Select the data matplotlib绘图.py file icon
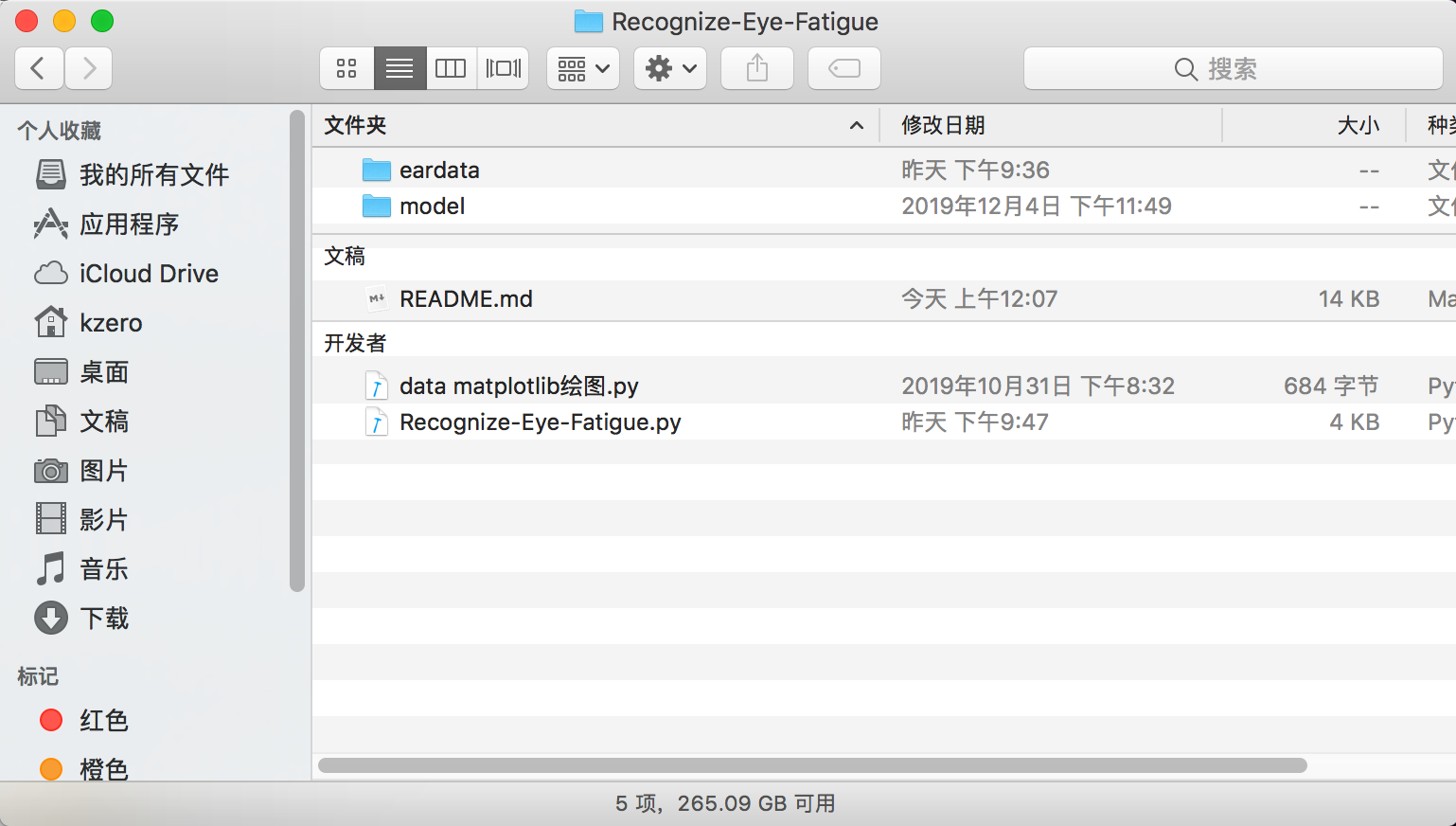Screen dimensions: 1456x826 [376, 386]
